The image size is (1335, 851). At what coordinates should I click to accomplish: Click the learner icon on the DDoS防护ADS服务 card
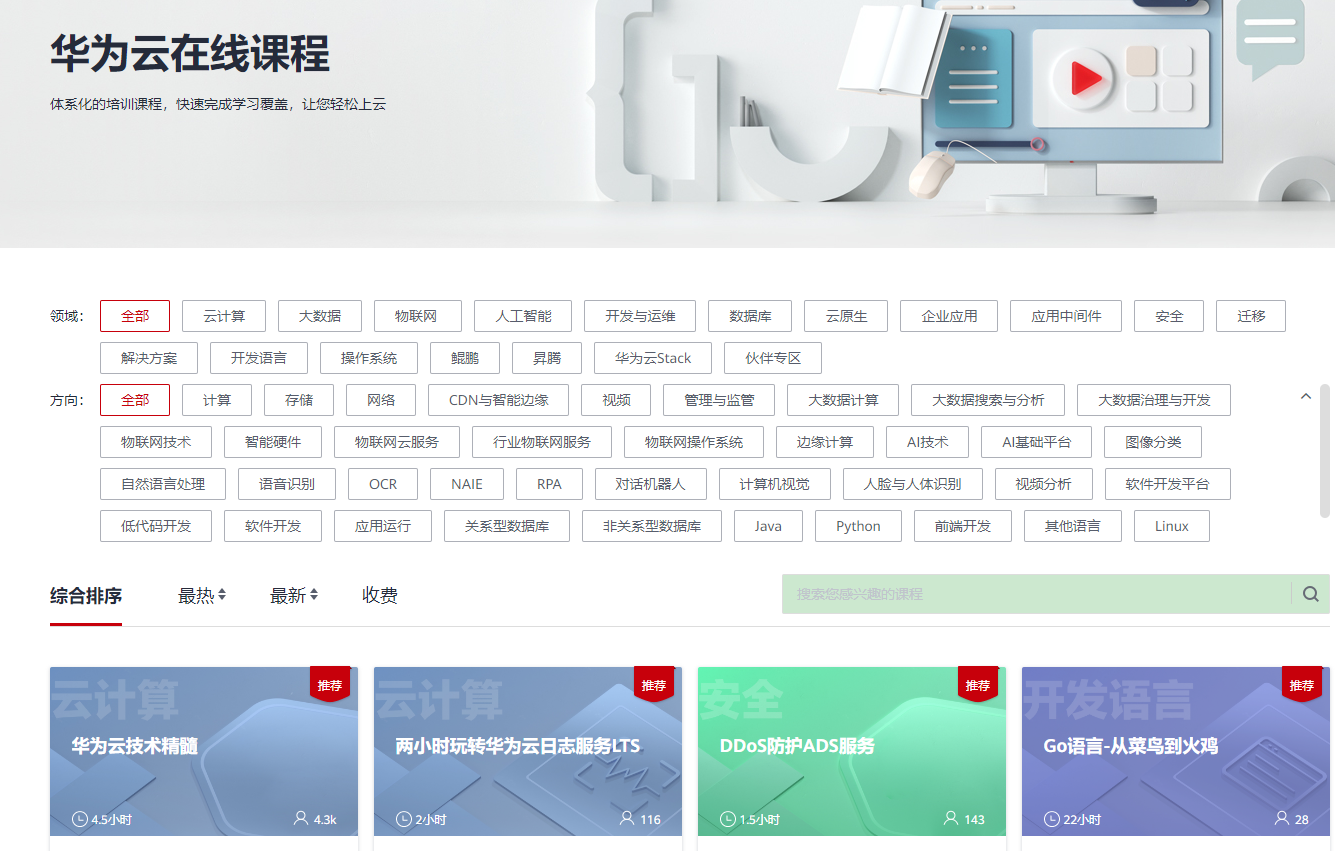(x=951, y=818)
